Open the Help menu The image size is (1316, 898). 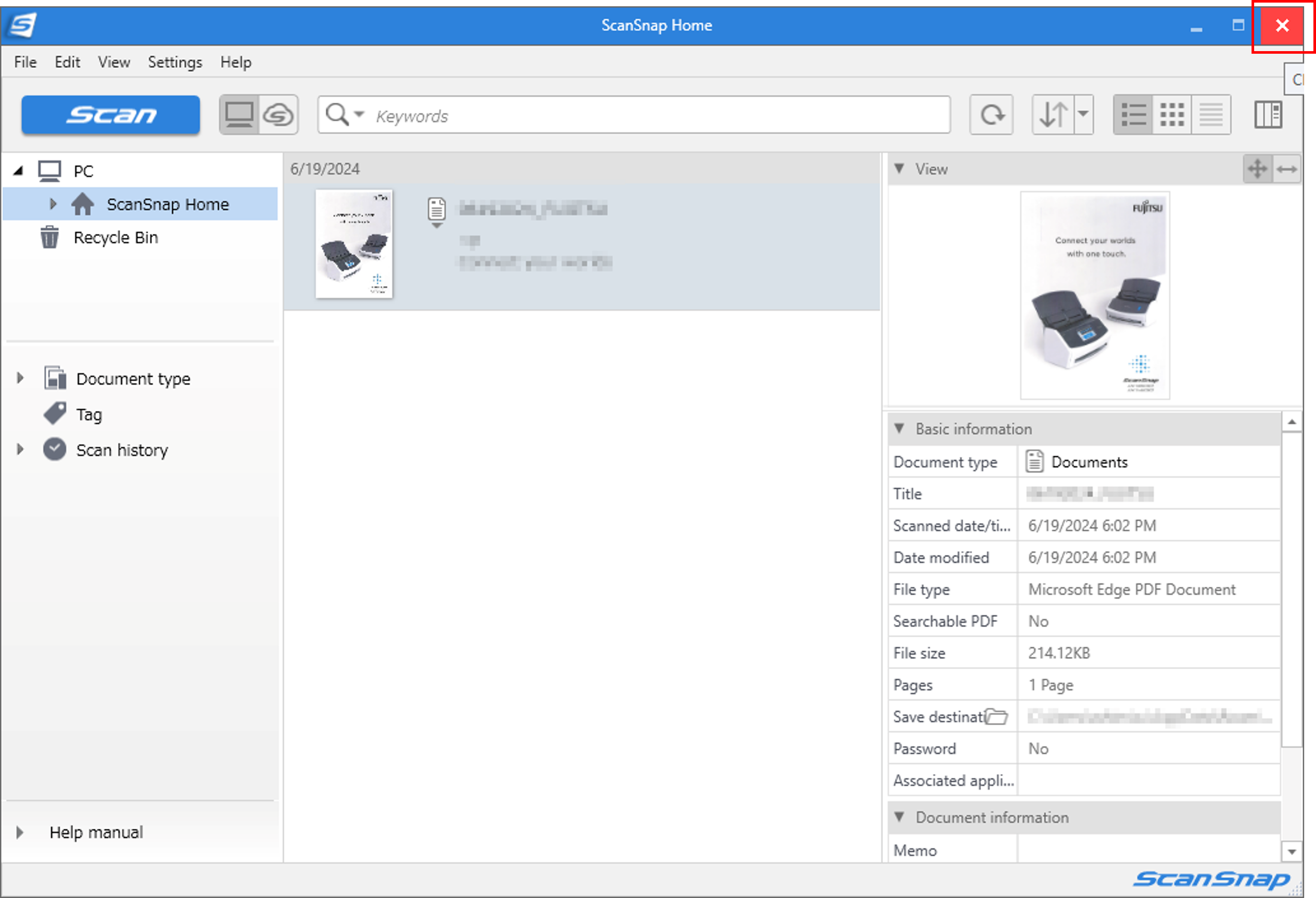(x=236, y=62)
